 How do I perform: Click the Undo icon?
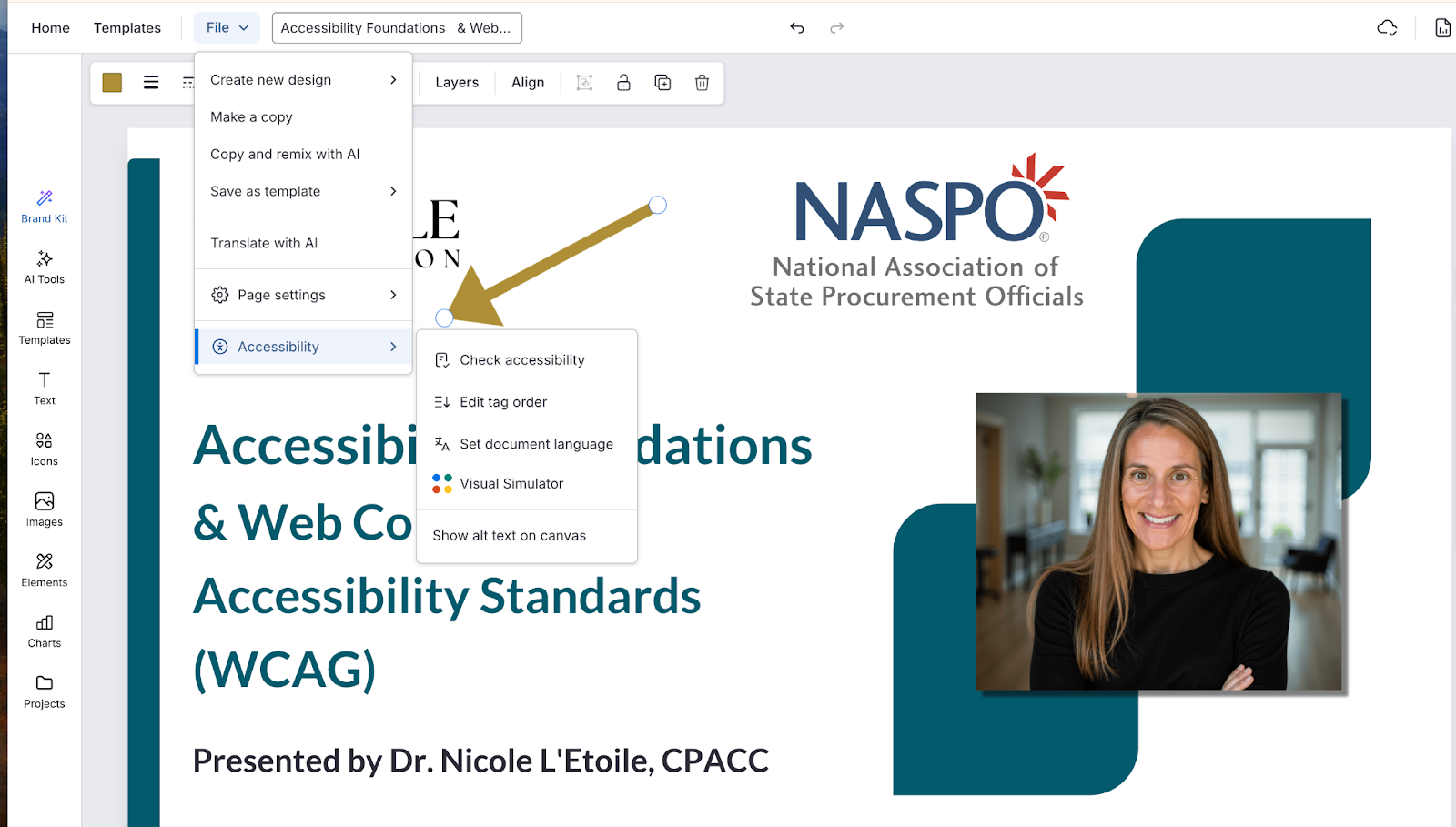point(797,28)
